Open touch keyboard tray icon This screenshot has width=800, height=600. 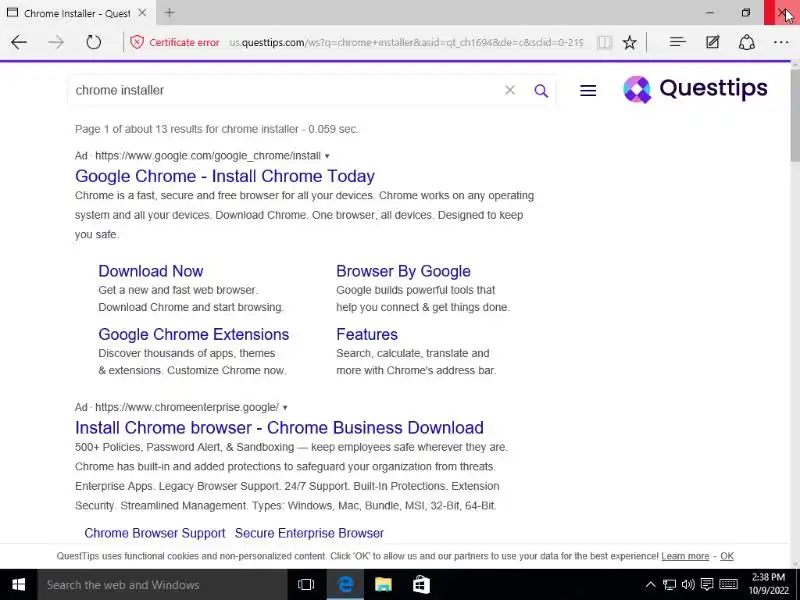pos(729,585)
